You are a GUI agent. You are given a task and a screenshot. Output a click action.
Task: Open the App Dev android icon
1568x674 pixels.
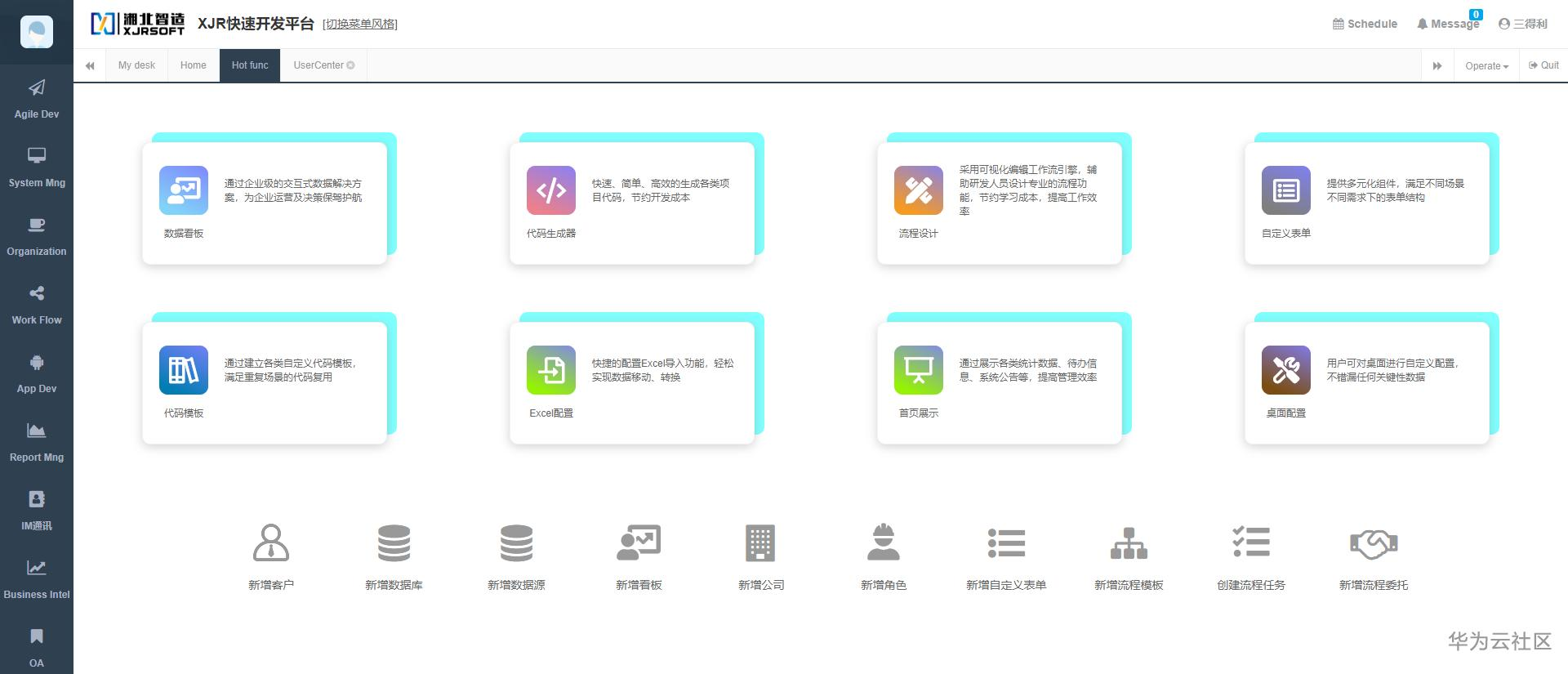coord(37,362)
